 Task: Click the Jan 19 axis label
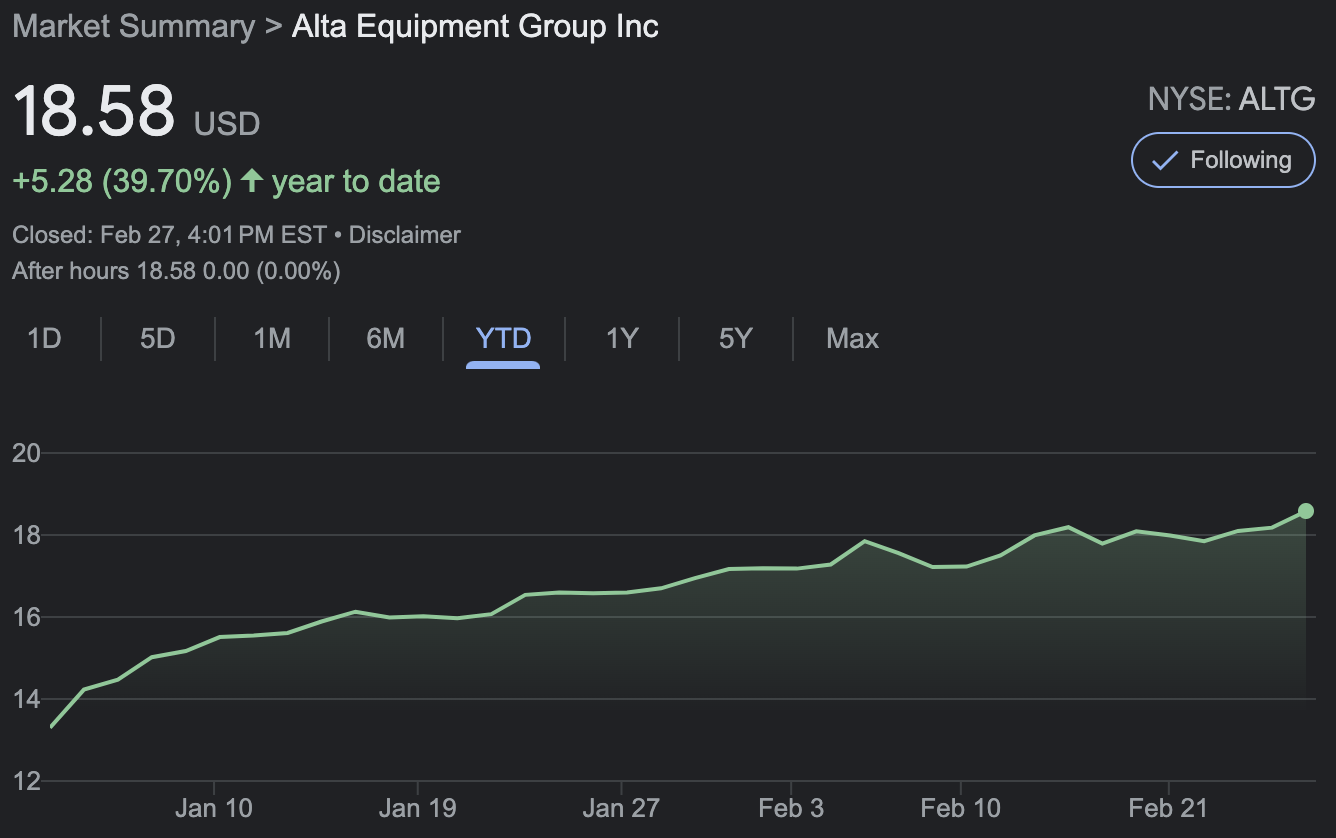(x=417, y=808)
